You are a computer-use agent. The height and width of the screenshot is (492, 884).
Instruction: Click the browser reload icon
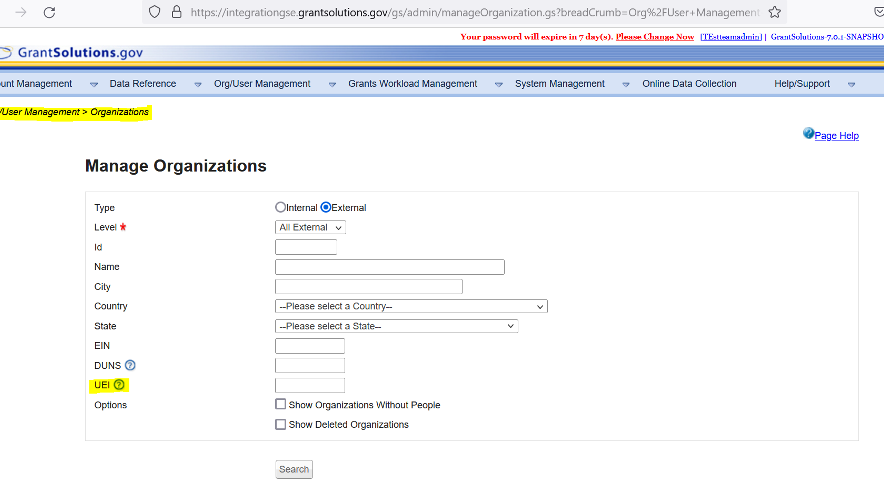click(49, 12)
